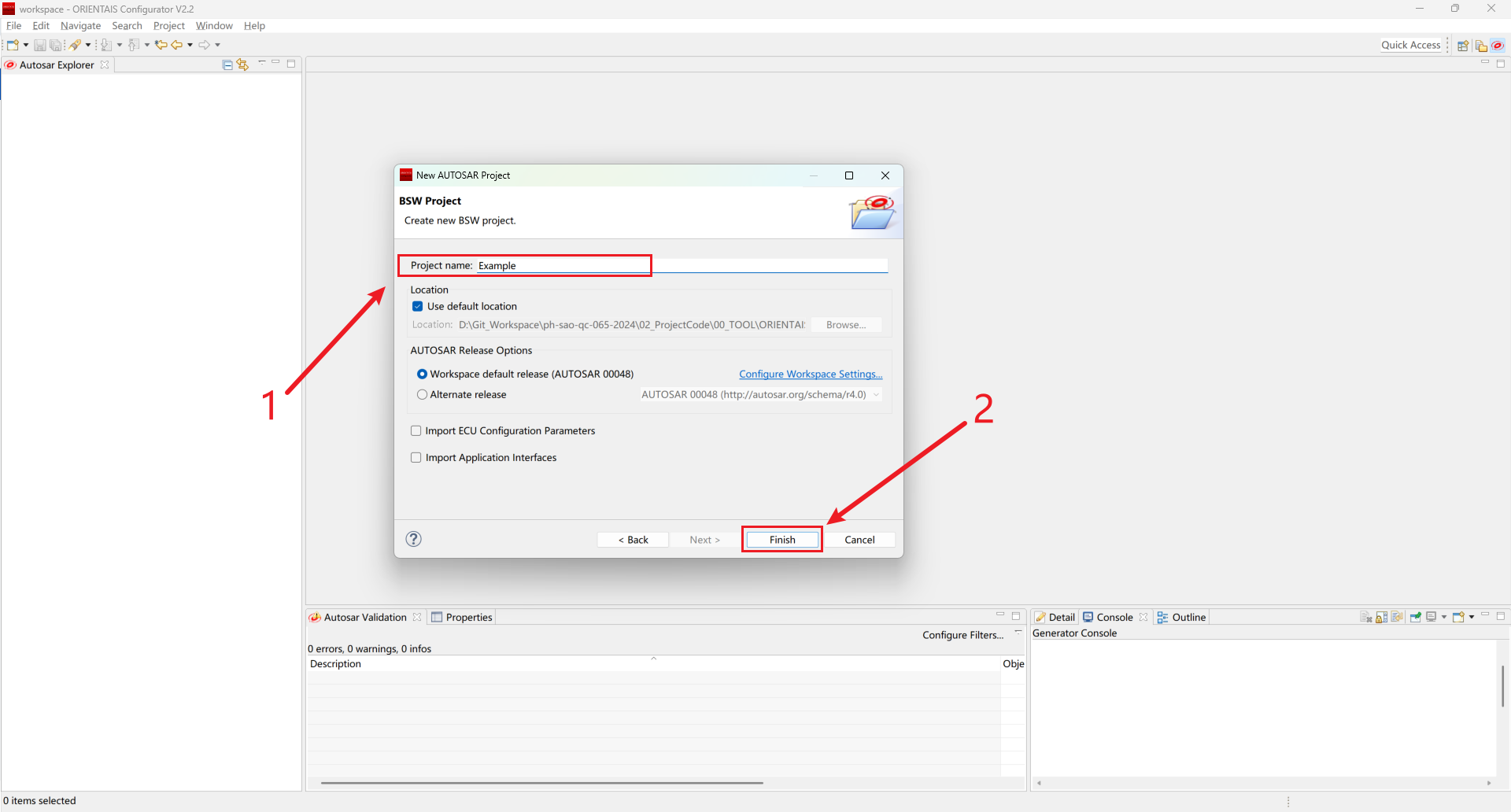
Task: Toggle Link with Editor in Autosar Explorer
Action: coord(242,65)
